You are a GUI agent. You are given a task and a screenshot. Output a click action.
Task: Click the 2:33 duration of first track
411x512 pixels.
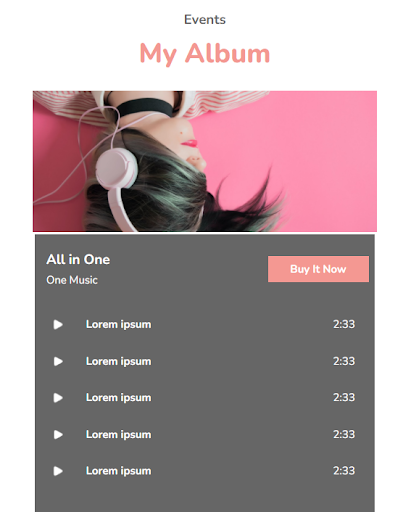(344, 324)
